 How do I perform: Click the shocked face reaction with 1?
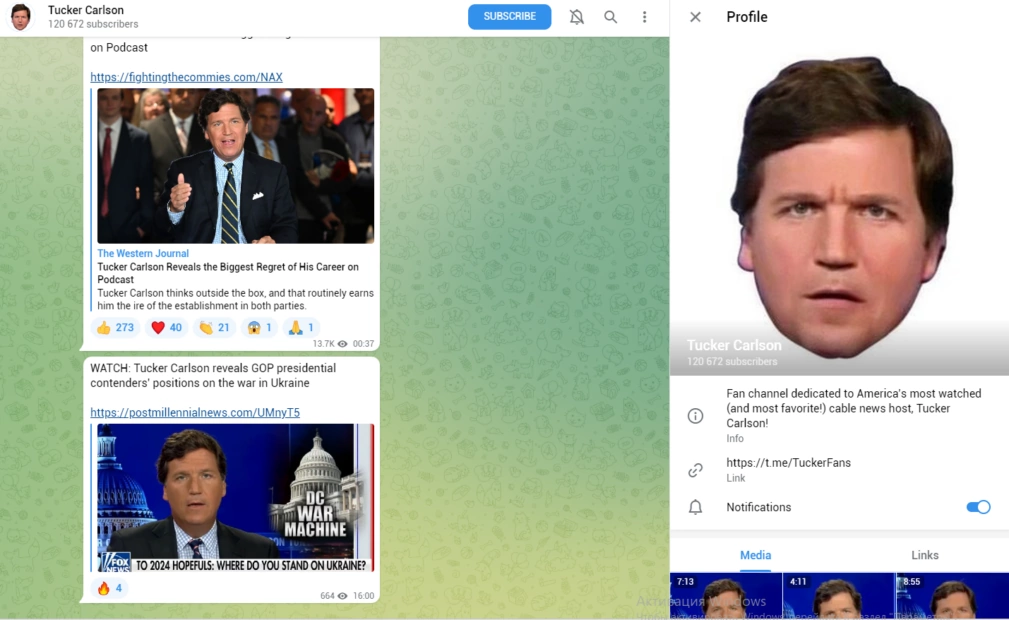(259, 327)
